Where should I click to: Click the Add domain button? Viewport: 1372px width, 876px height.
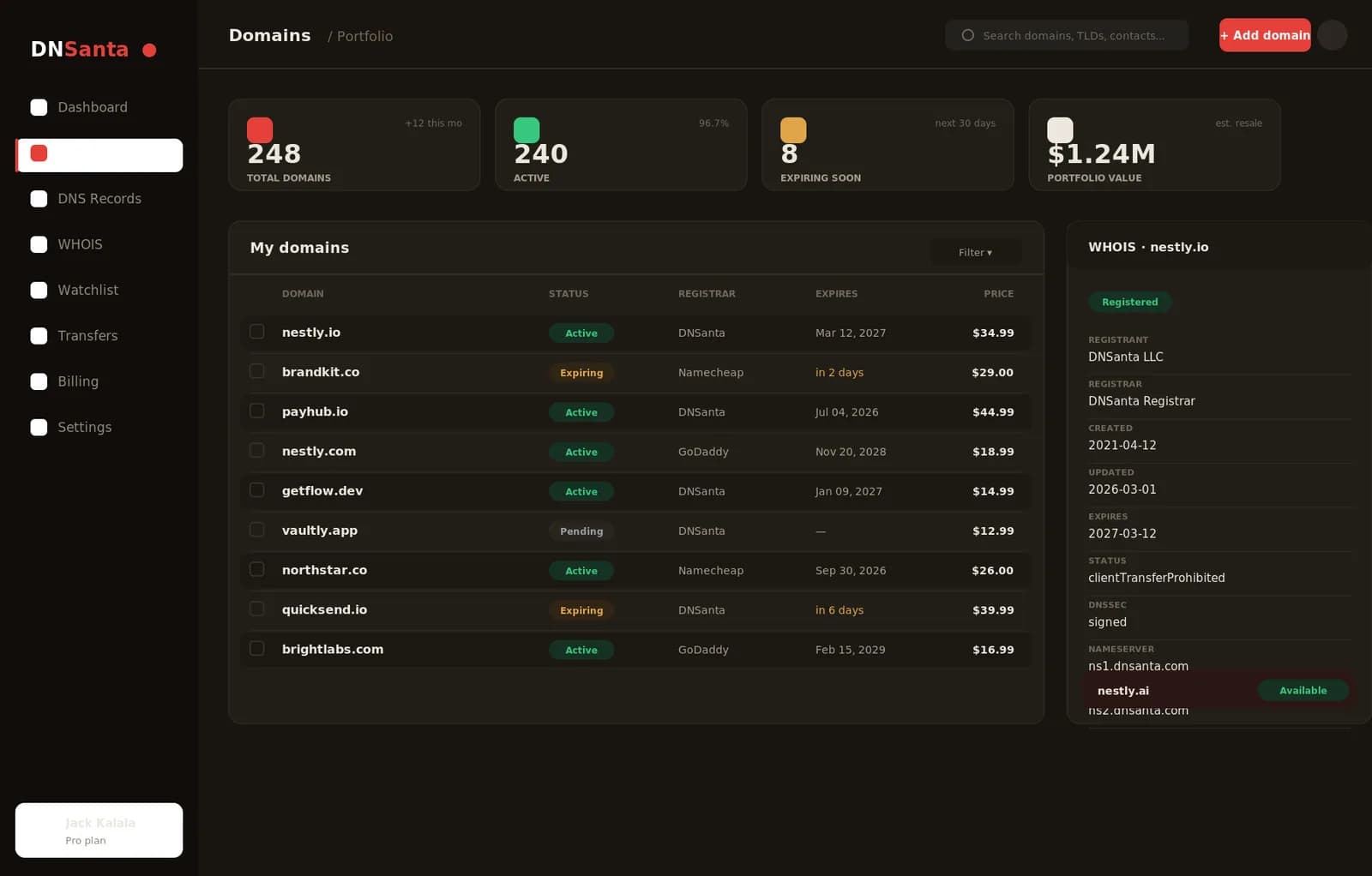[1265, 35]
